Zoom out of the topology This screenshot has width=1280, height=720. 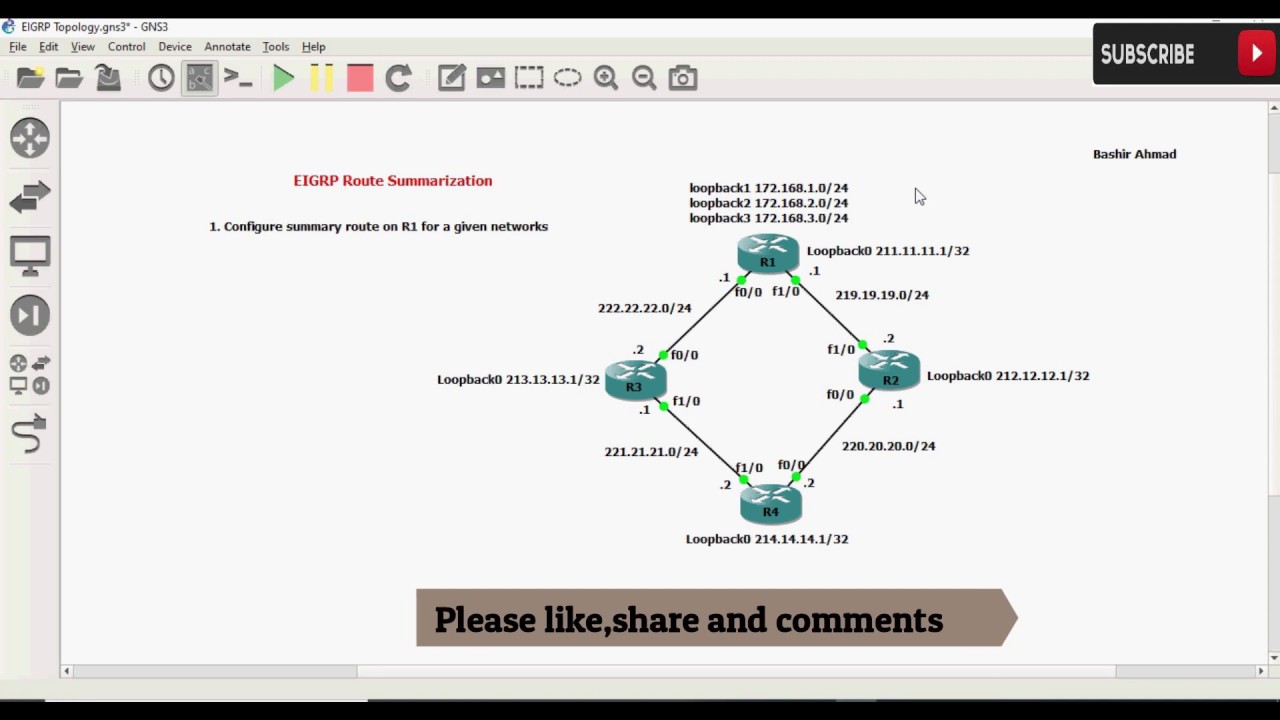tap(644, 78)
